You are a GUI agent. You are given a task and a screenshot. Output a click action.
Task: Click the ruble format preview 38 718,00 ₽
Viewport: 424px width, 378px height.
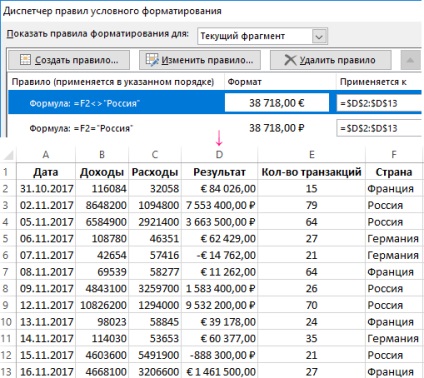click(277, 128)
